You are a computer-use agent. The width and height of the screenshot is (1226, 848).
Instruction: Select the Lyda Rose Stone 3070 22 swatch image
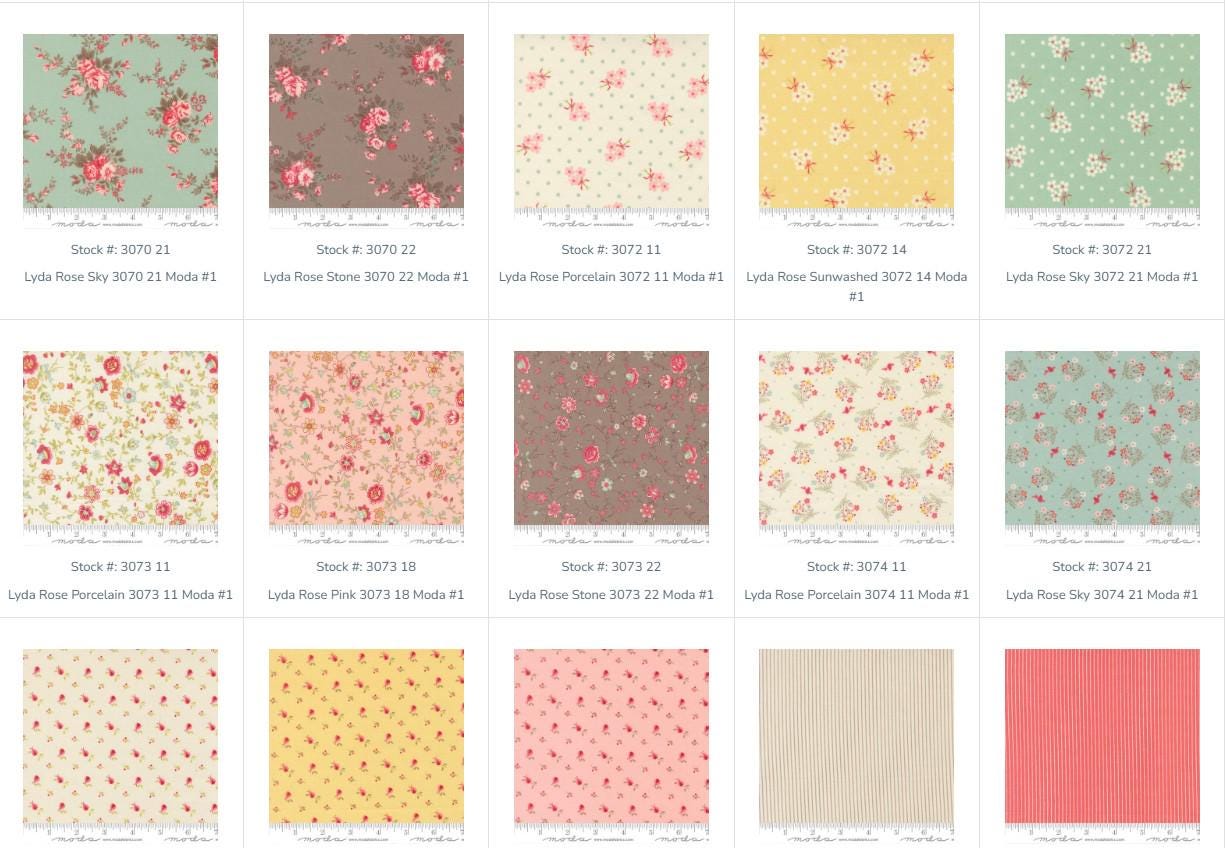coord(366,131)
